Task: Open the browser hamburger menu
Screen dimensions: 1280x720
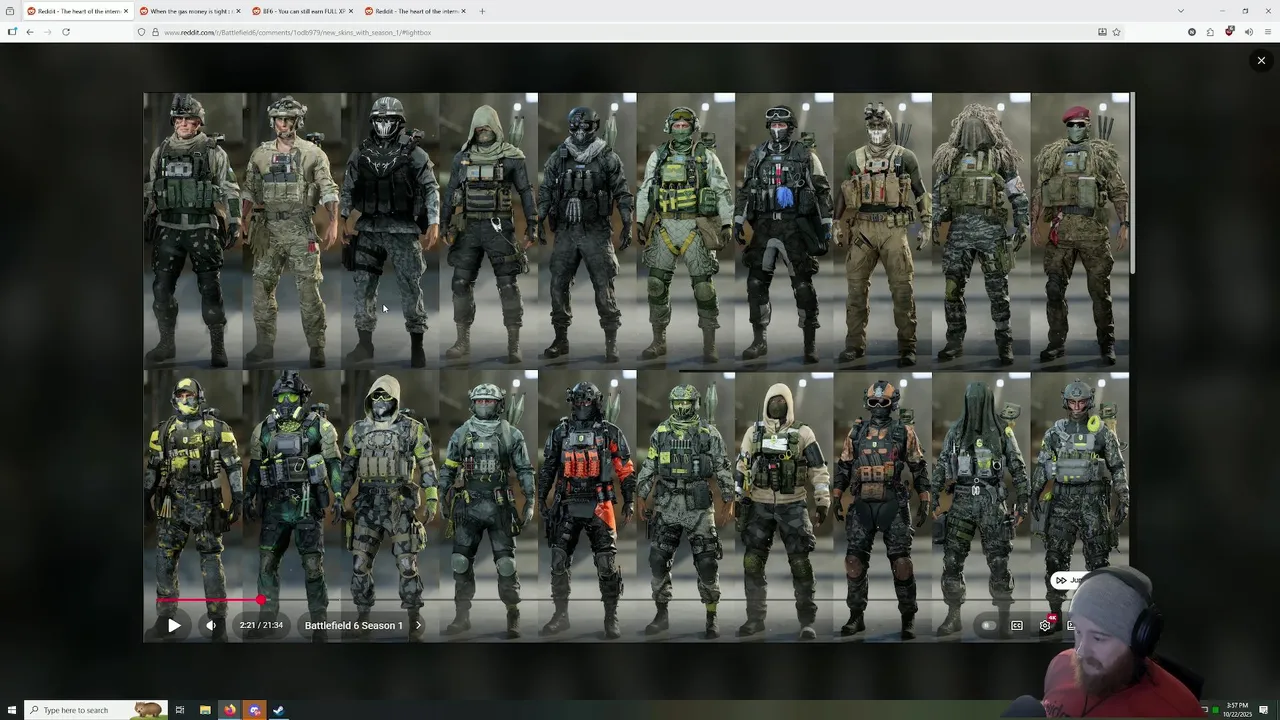Action: [x=1267, y=32]
